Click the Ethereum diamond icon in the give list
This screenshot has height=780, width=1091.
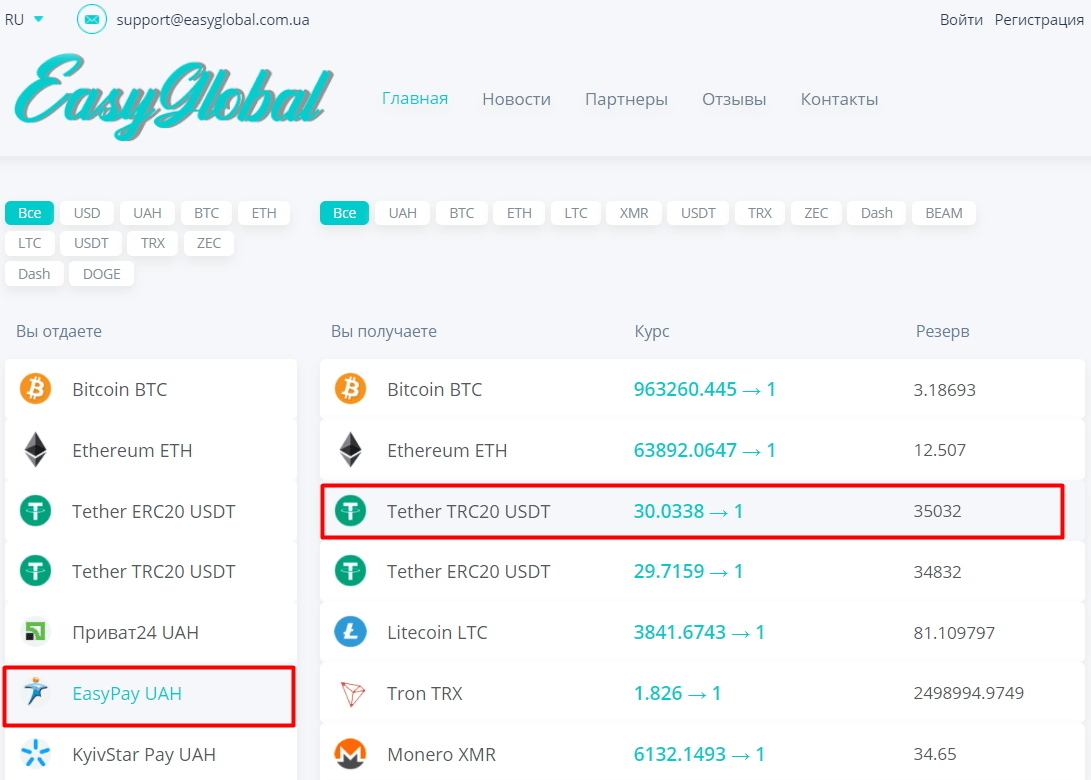(36, 450)
